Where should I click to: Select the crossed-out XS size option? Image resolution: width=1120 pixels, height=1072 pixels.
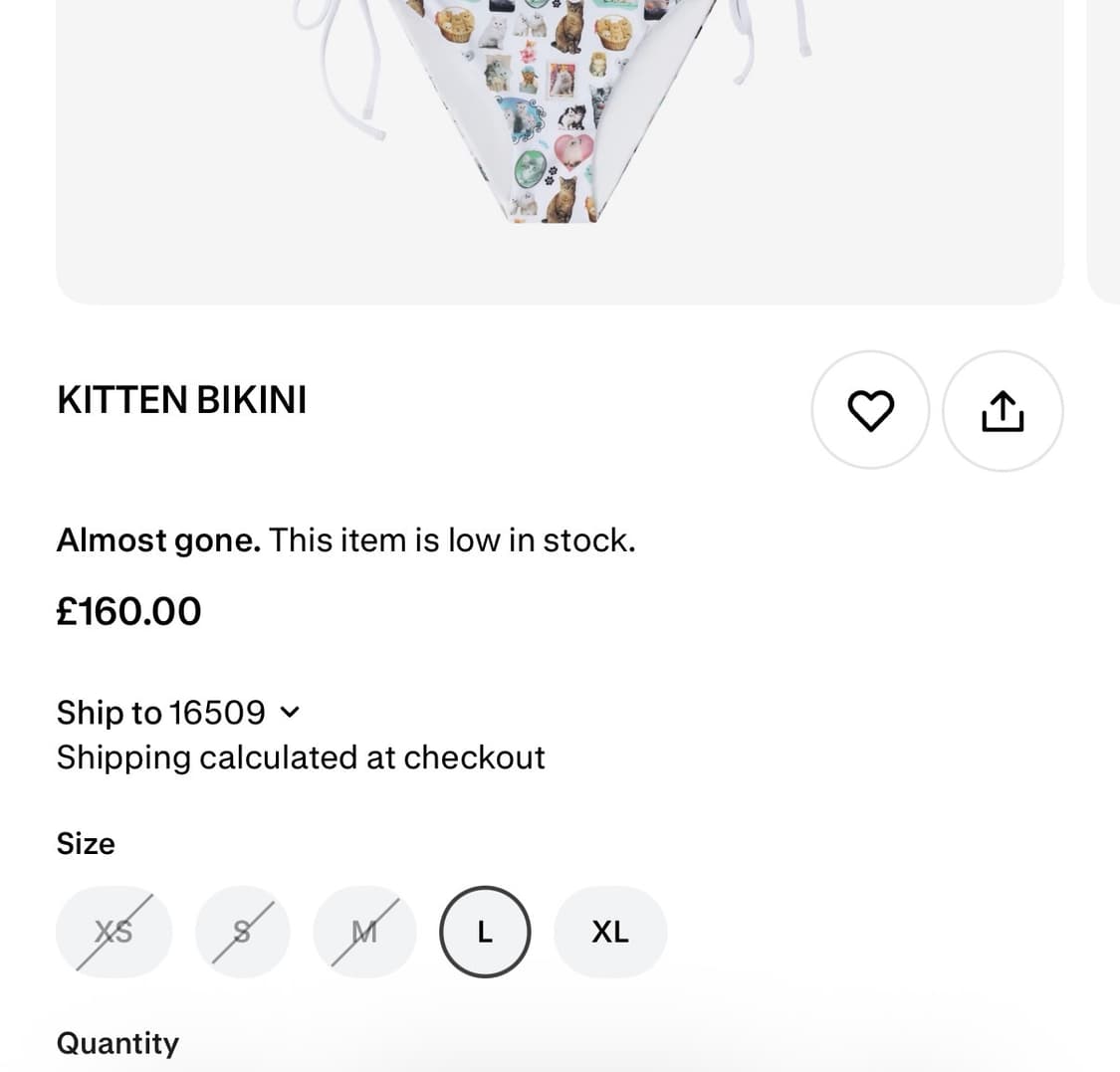tap(113, 932)
